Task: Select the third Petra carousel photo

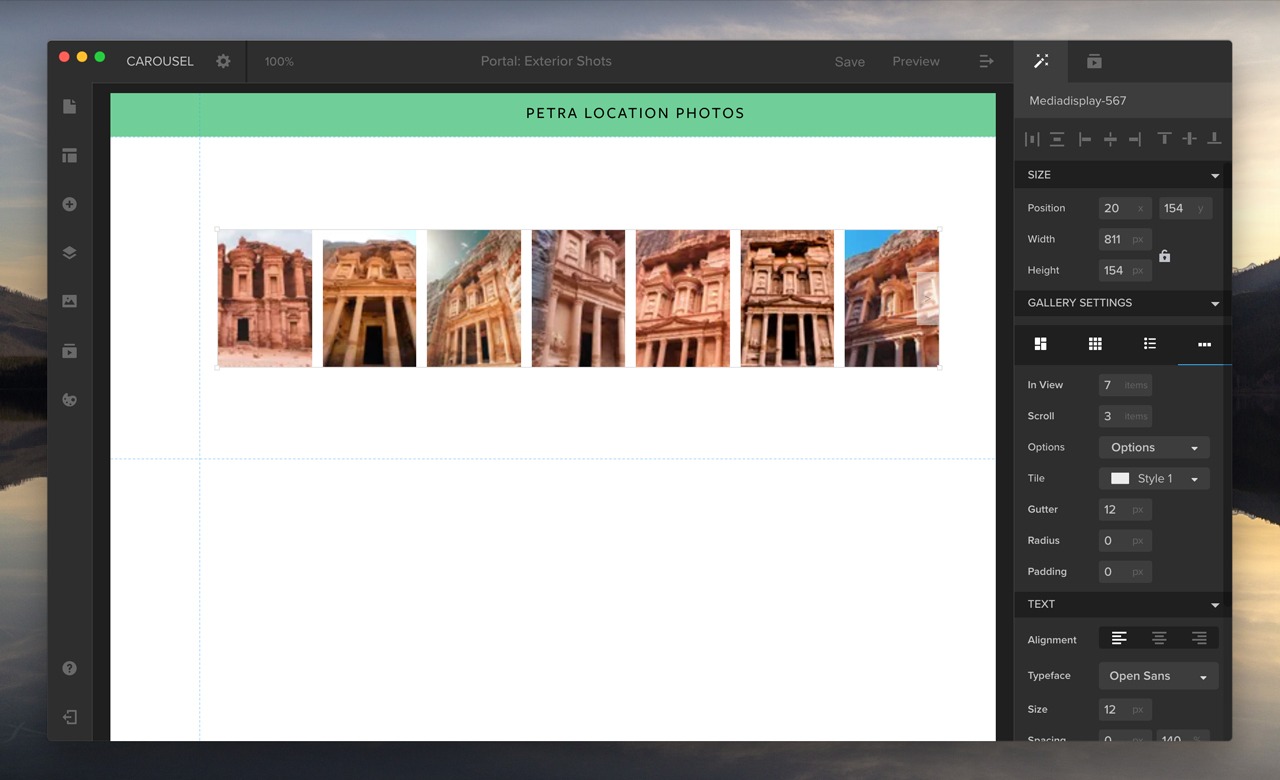Action: point(474,298)
